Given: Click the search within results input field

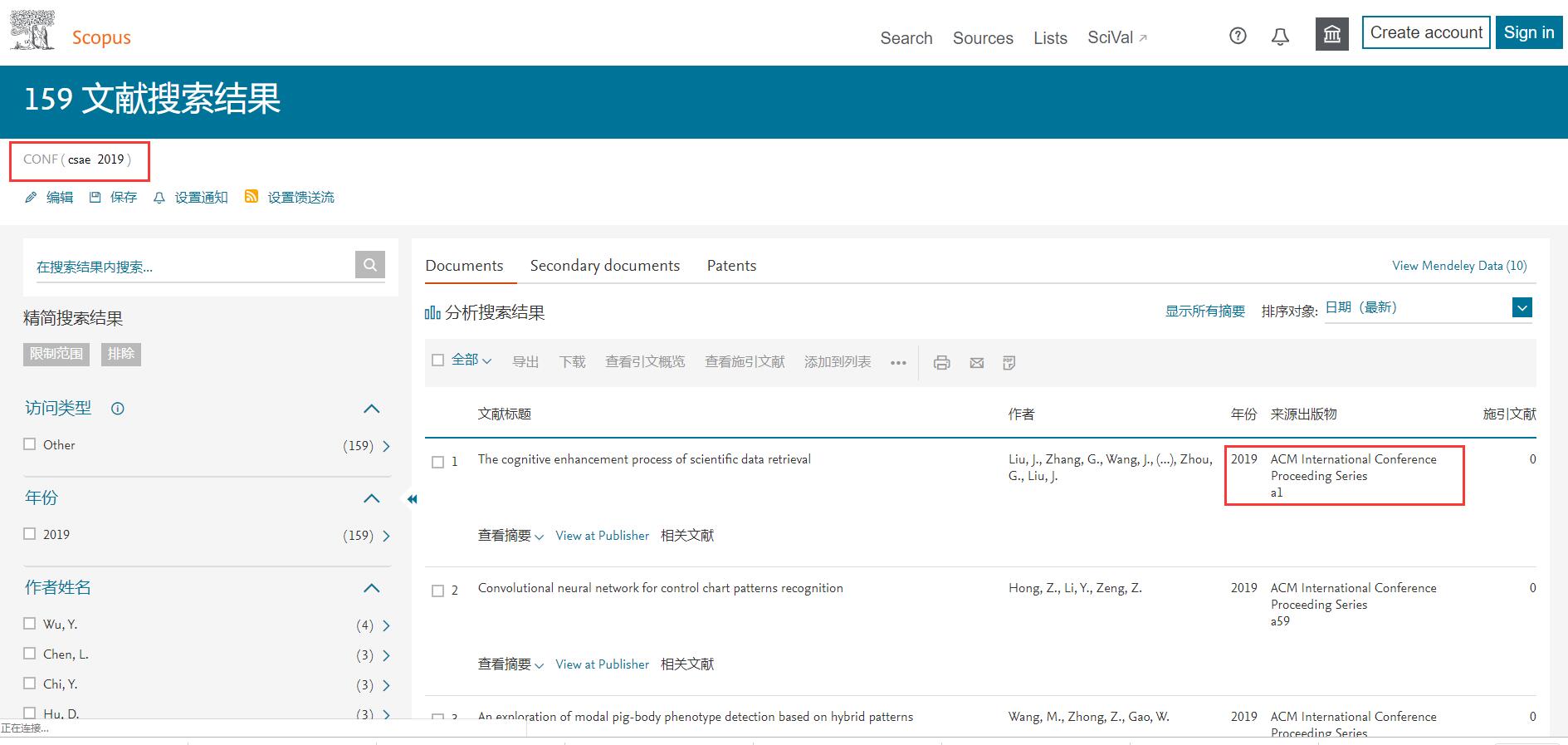Looking at the screenshot, I should [x=191, y=267].
